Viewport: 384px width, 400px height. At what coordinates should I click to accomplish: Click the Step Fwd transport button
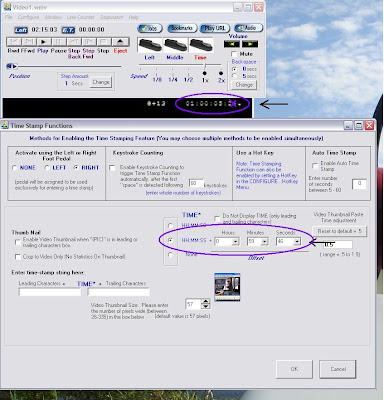[x=89, y=42]
